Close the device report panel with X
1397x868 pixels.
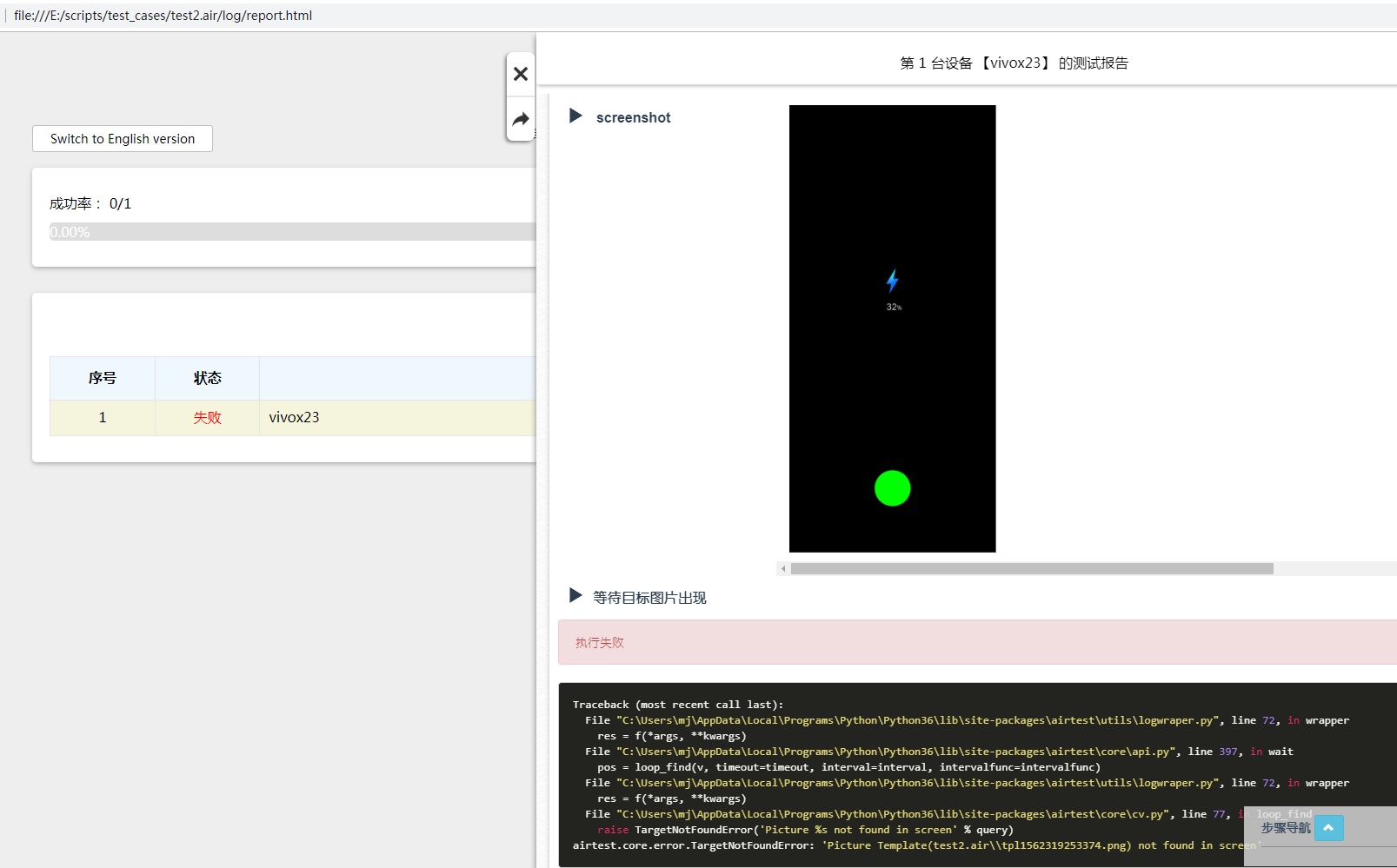(x=521, y=74)
